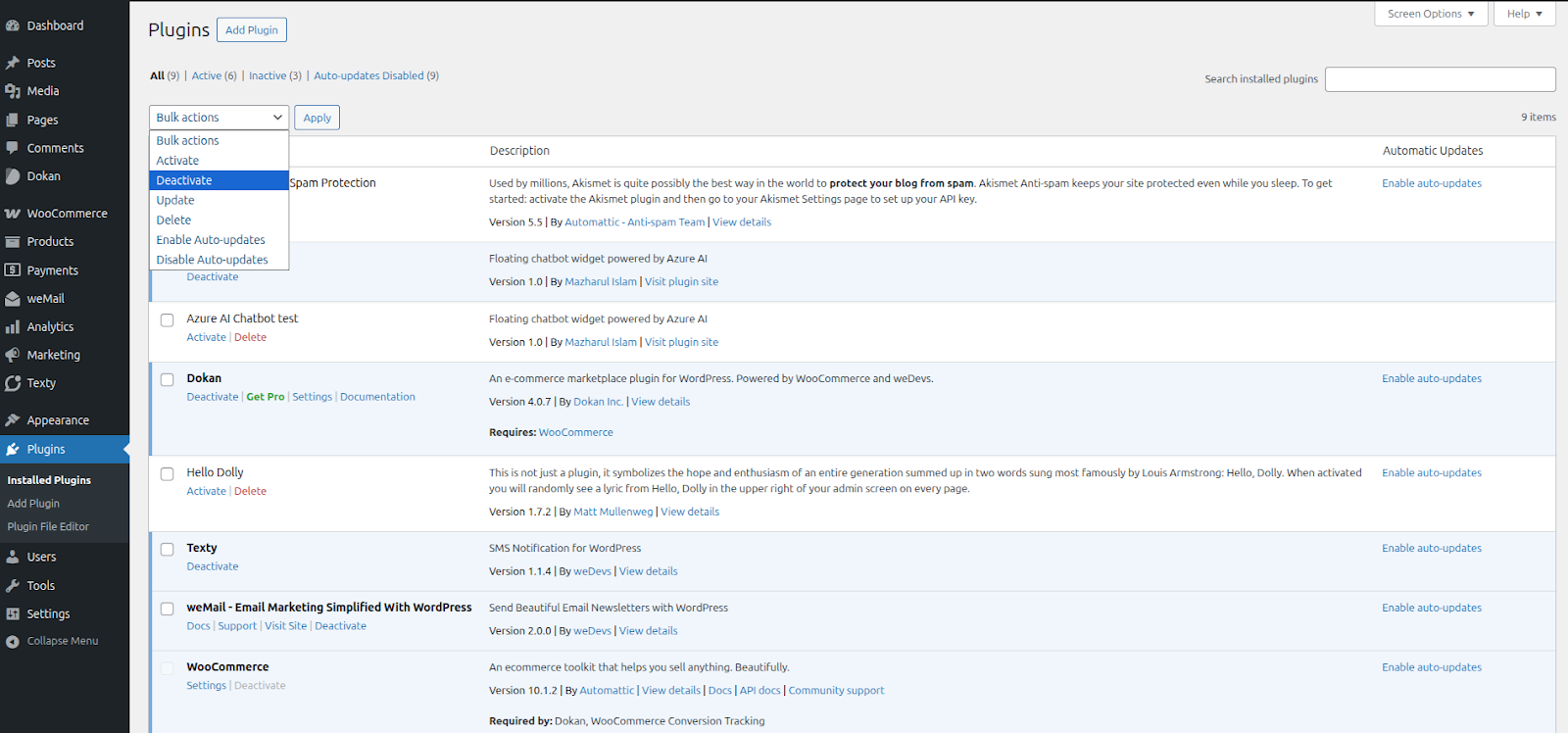Open WooCommerce plugin Settings link
Screen dimensions: 1568x733
[207, 686]
